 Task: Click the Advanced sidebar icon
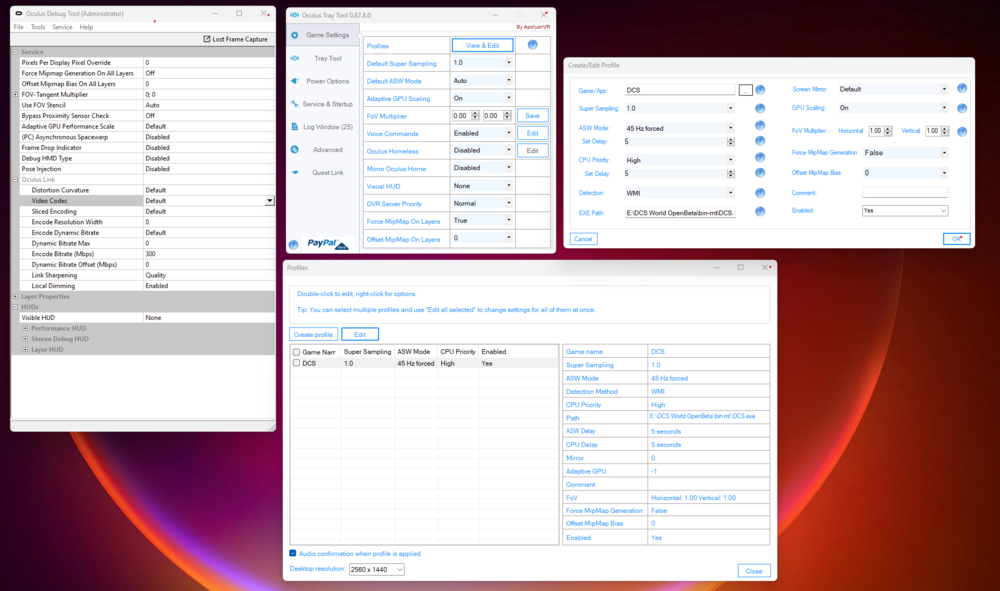(x=295, y=149)
